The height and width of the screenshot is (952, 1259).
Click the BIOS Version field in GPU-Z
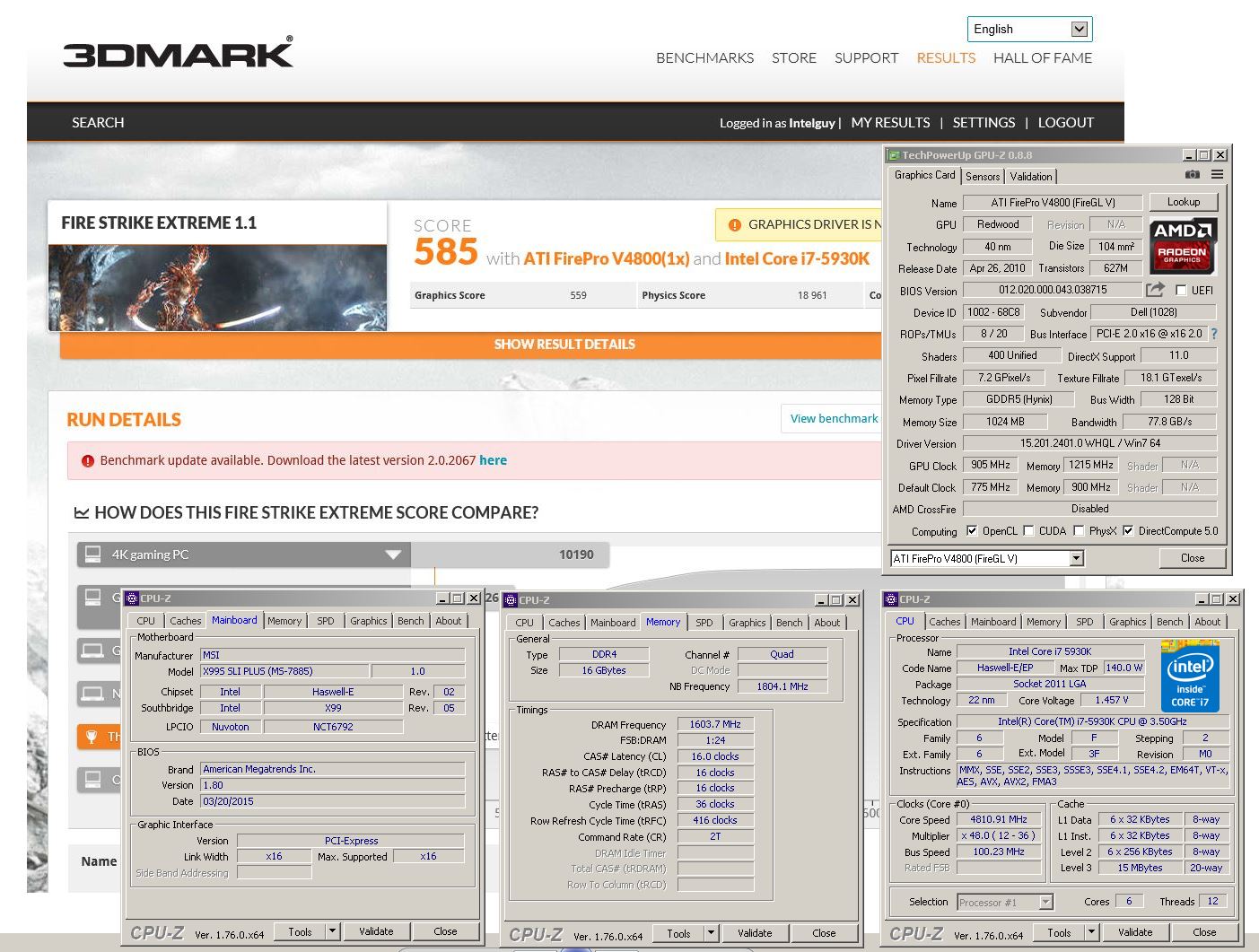(1052, 290)
